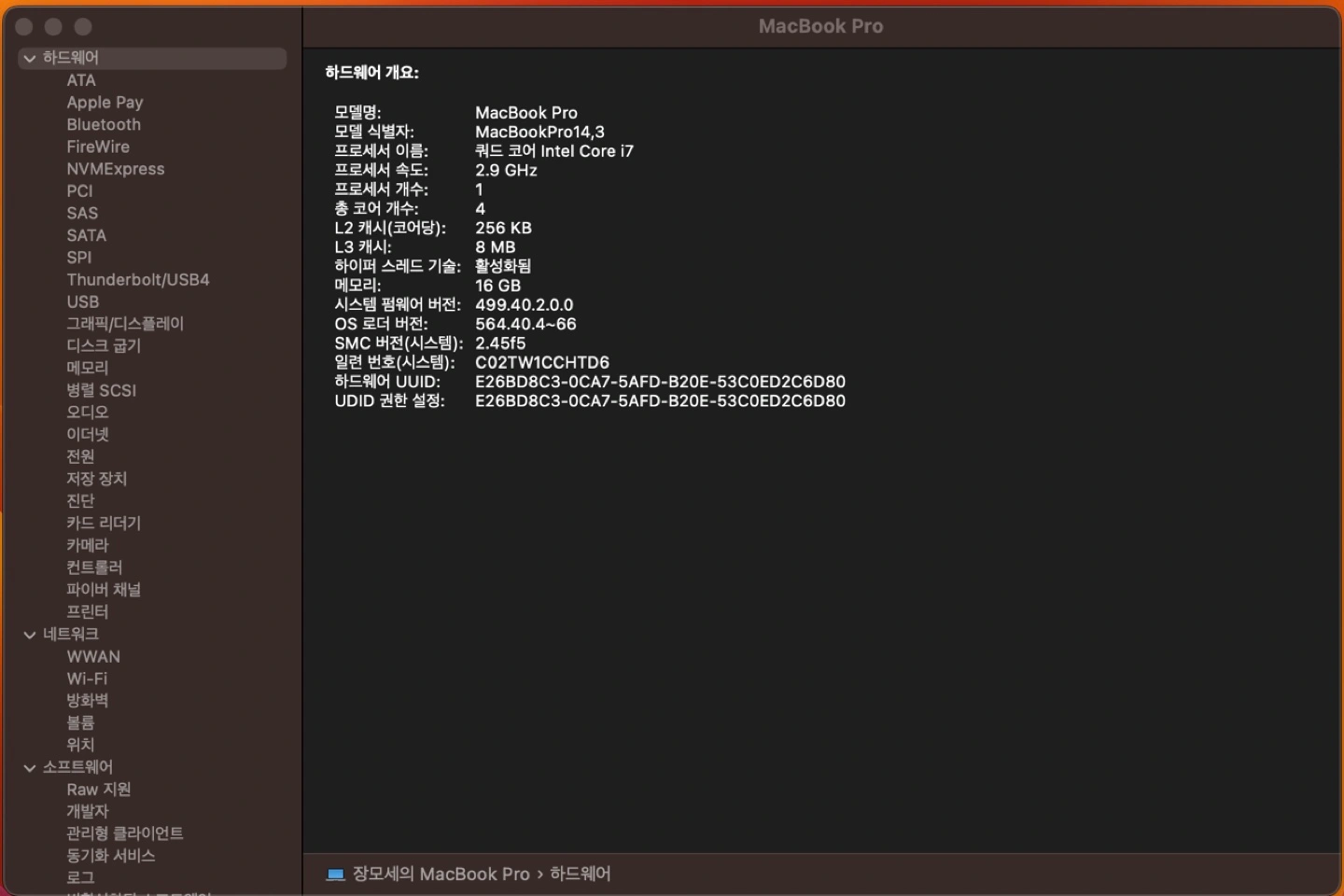The image size is (1344, 896).
Task: Open Raw 지원 under 소프트웨어
Action: (x=99, y=791)
